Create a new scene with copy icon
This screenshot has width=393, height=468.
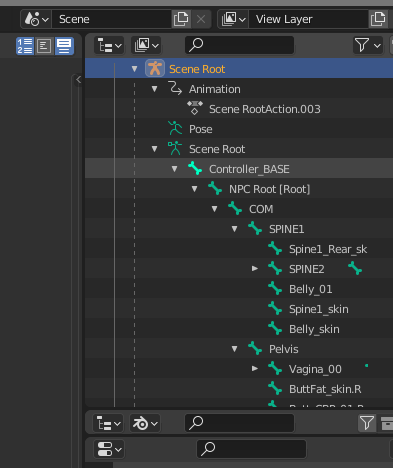pyautogui.click(x=181, y=19)
